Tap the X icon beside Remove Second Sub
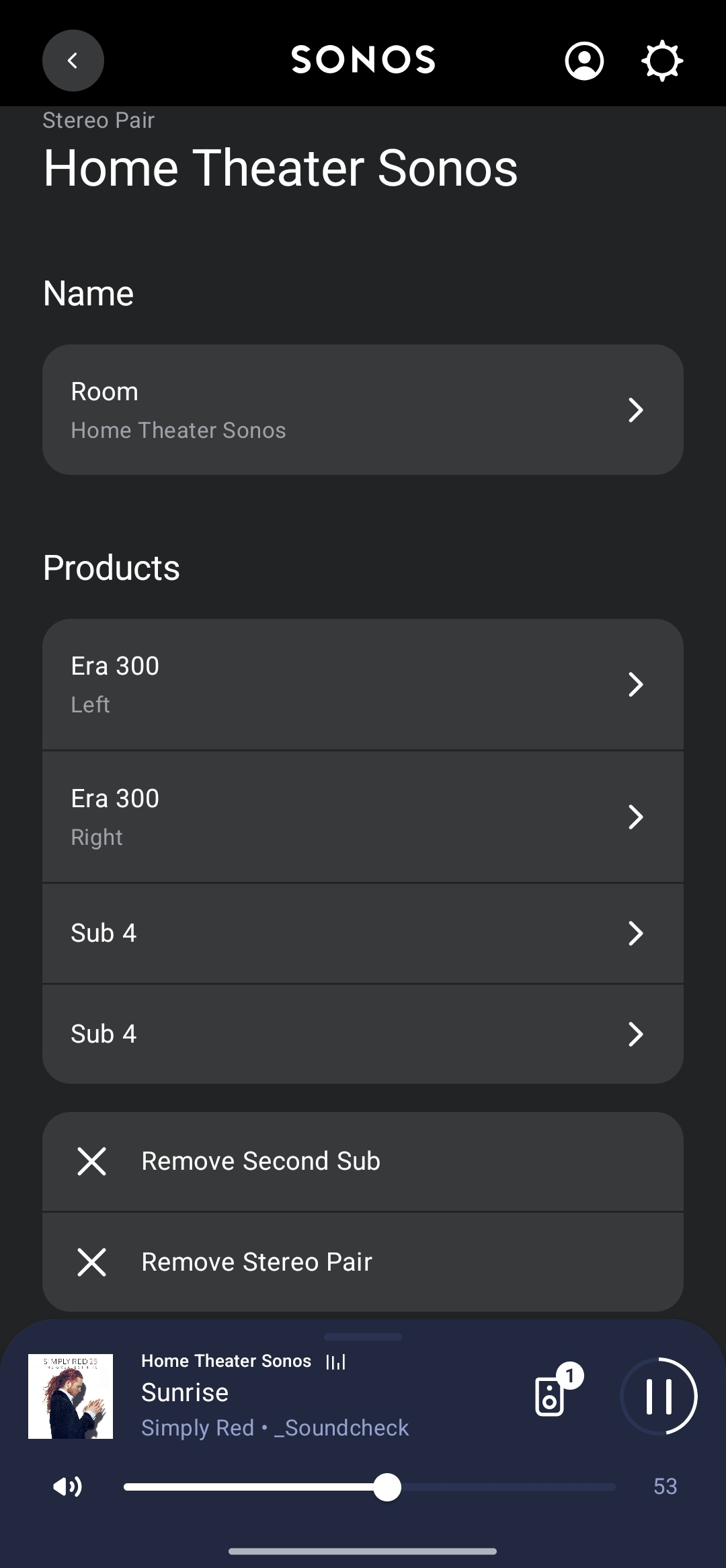Screen dimensions: 726x1568 [91, 1162]
